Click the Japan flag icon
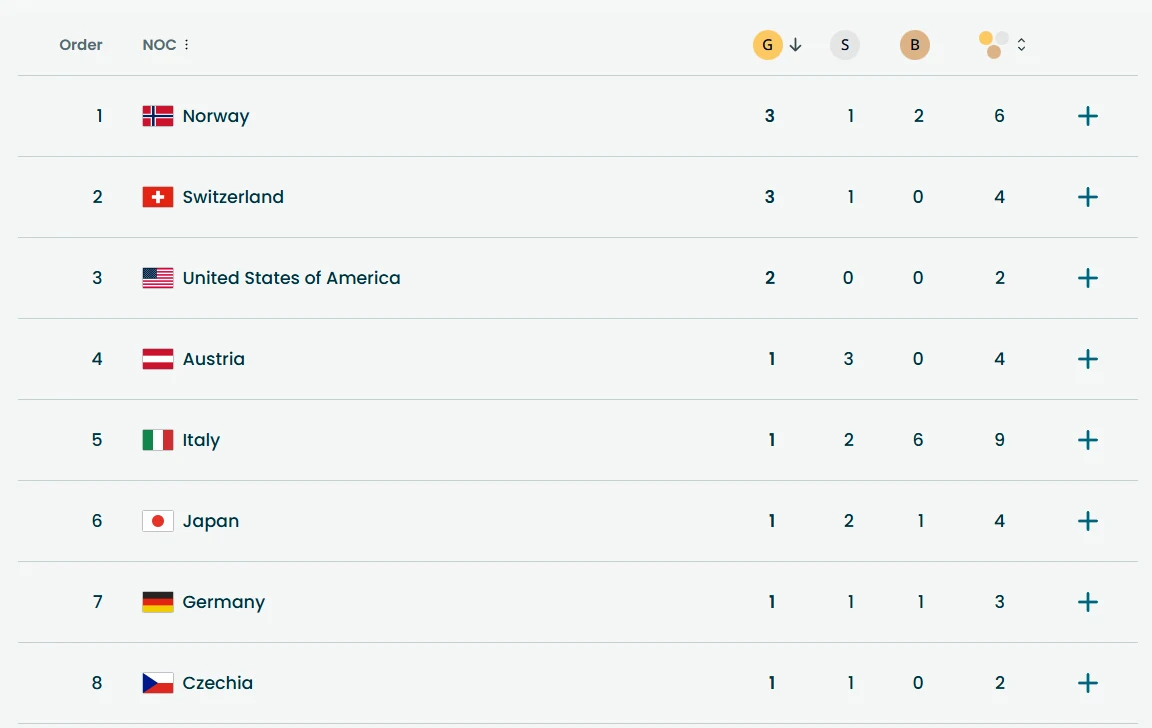Viewport: 1152px width, 728px height. pos(157,520)
